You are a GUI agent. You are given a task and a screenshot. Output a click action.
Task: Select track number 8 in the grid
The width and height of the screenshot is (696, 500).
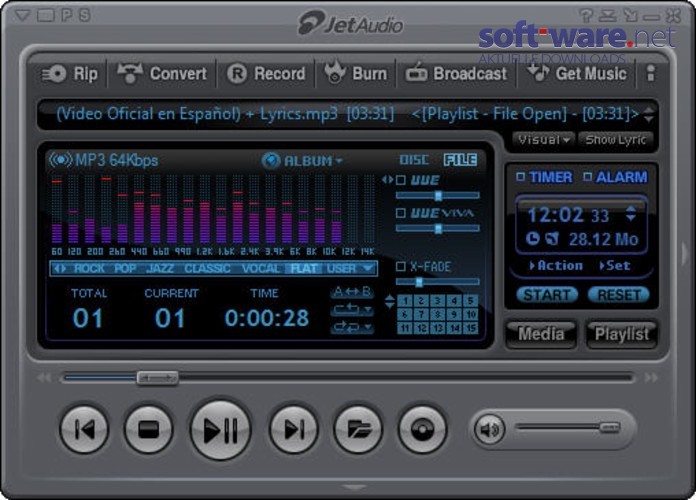438,315
